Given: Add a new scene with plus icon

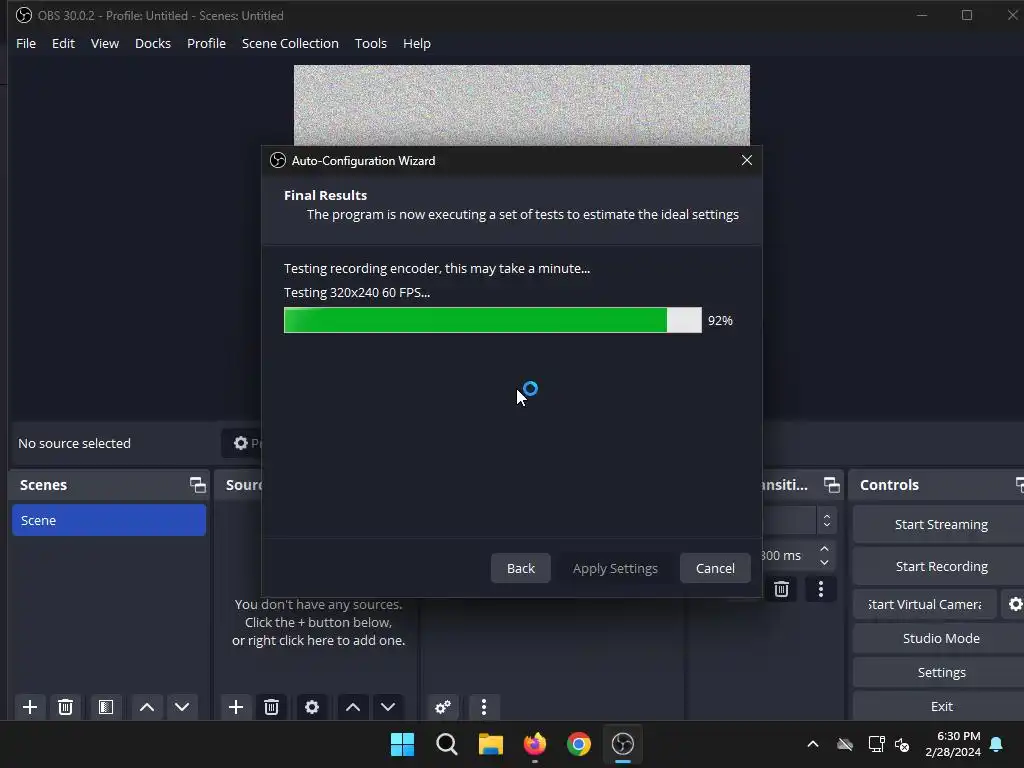Looking at the screenshot, I should coord(29,707).
